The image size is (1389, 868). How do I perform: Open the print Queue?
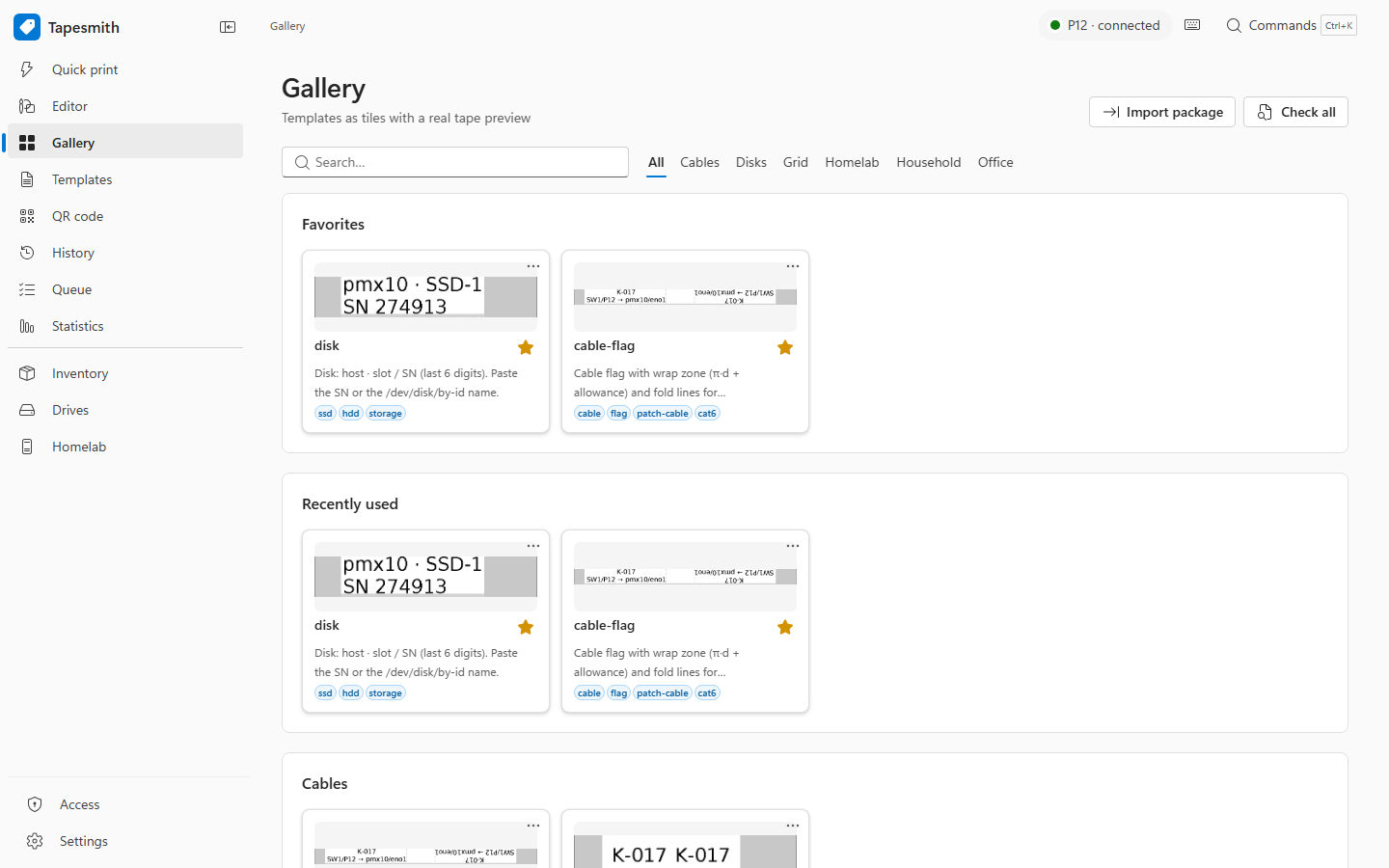point(125,289)
